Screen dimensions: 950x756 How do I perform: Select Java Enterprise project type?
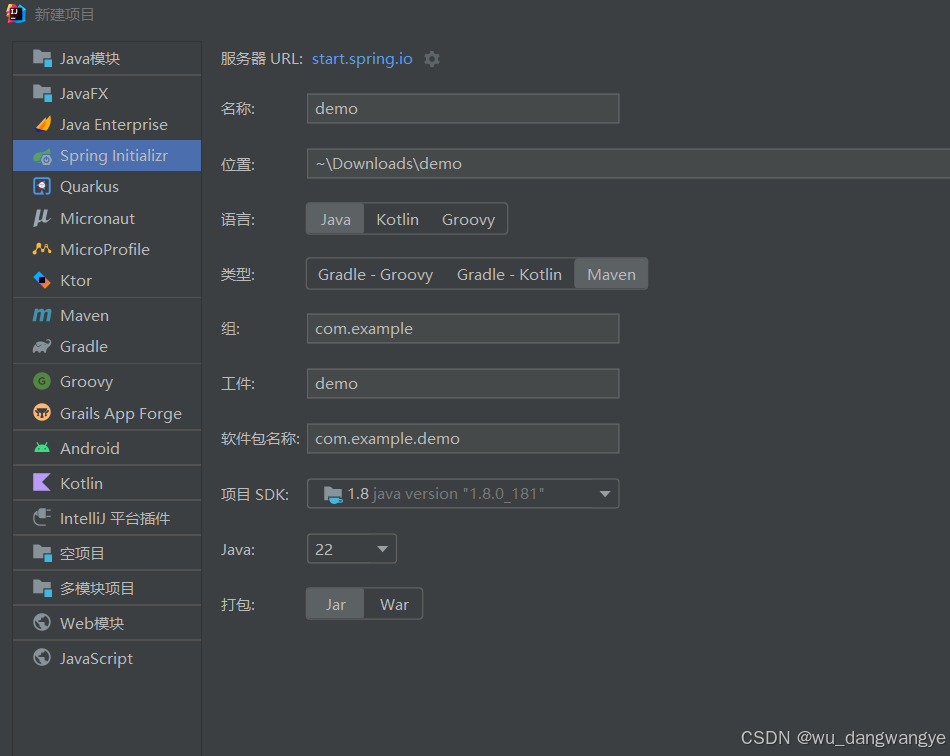coord(107,124)
